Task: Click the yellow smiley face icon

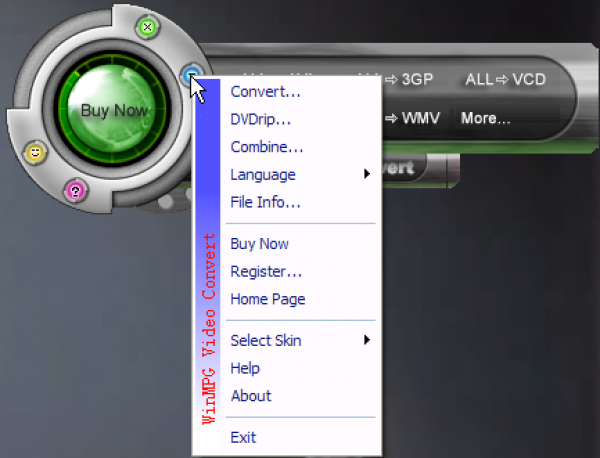Action: (35, 152)
